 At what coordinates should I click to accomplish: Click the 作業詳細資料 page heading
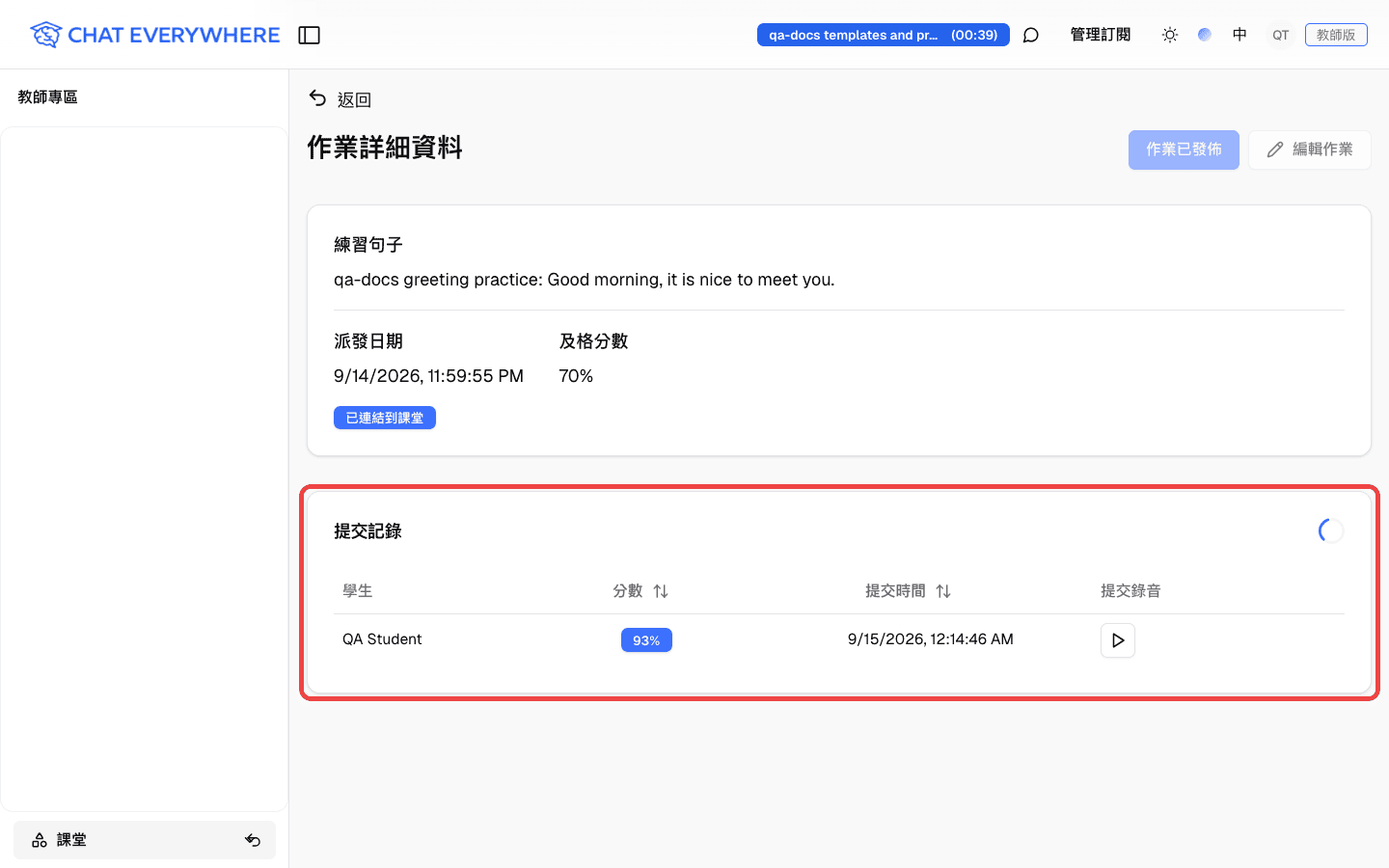coord(385,148)
